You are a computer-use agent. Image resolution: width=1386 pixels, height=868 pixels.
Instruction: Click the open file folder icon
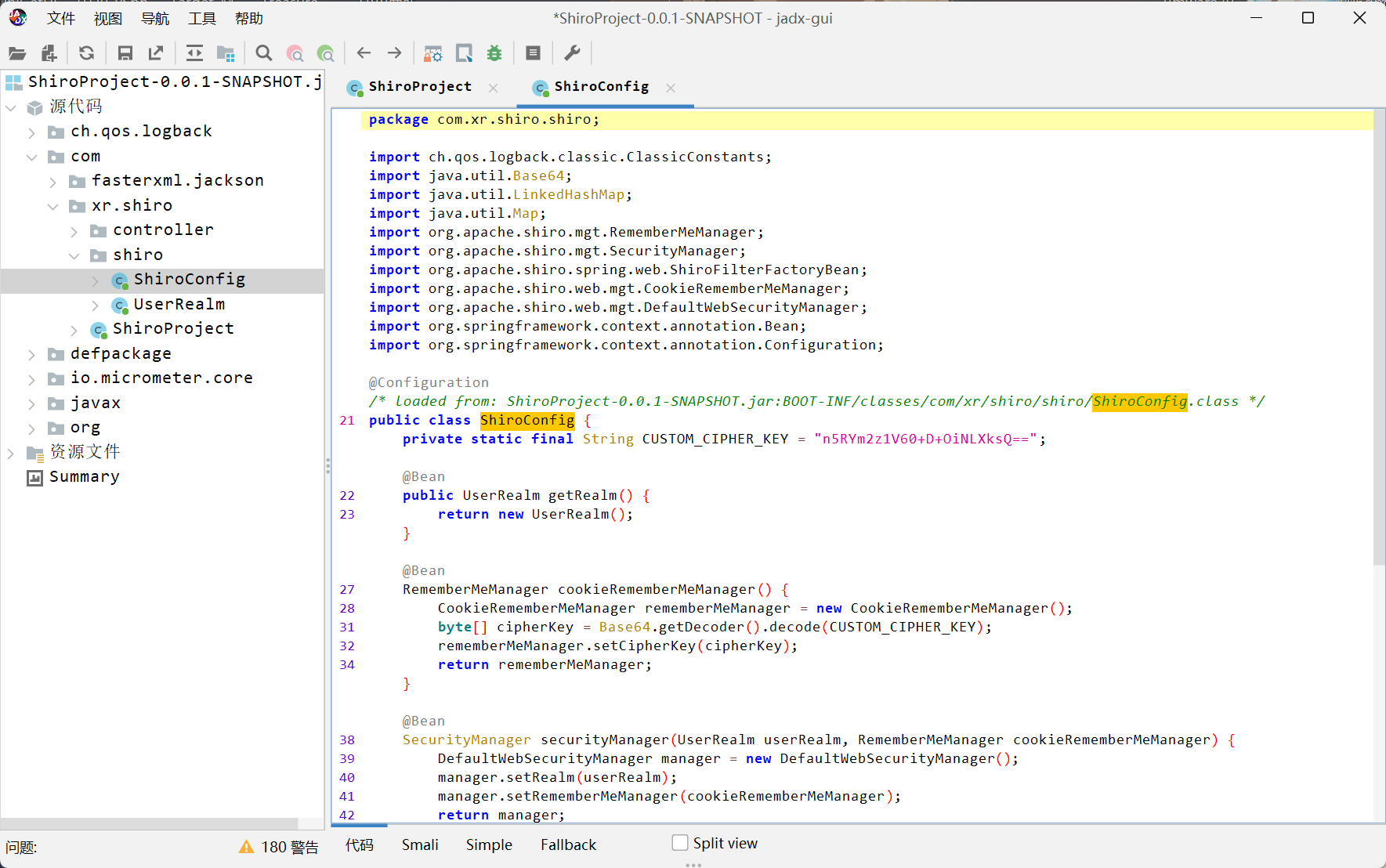[x=17, y=53]
